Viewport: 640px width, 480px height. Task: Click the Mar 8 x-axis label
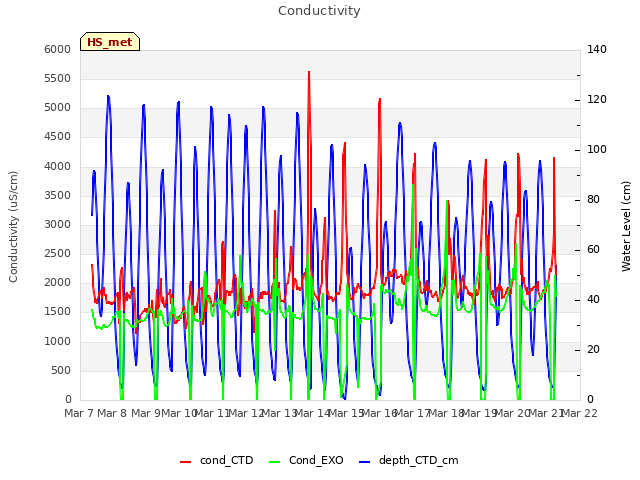pos(112,413)
